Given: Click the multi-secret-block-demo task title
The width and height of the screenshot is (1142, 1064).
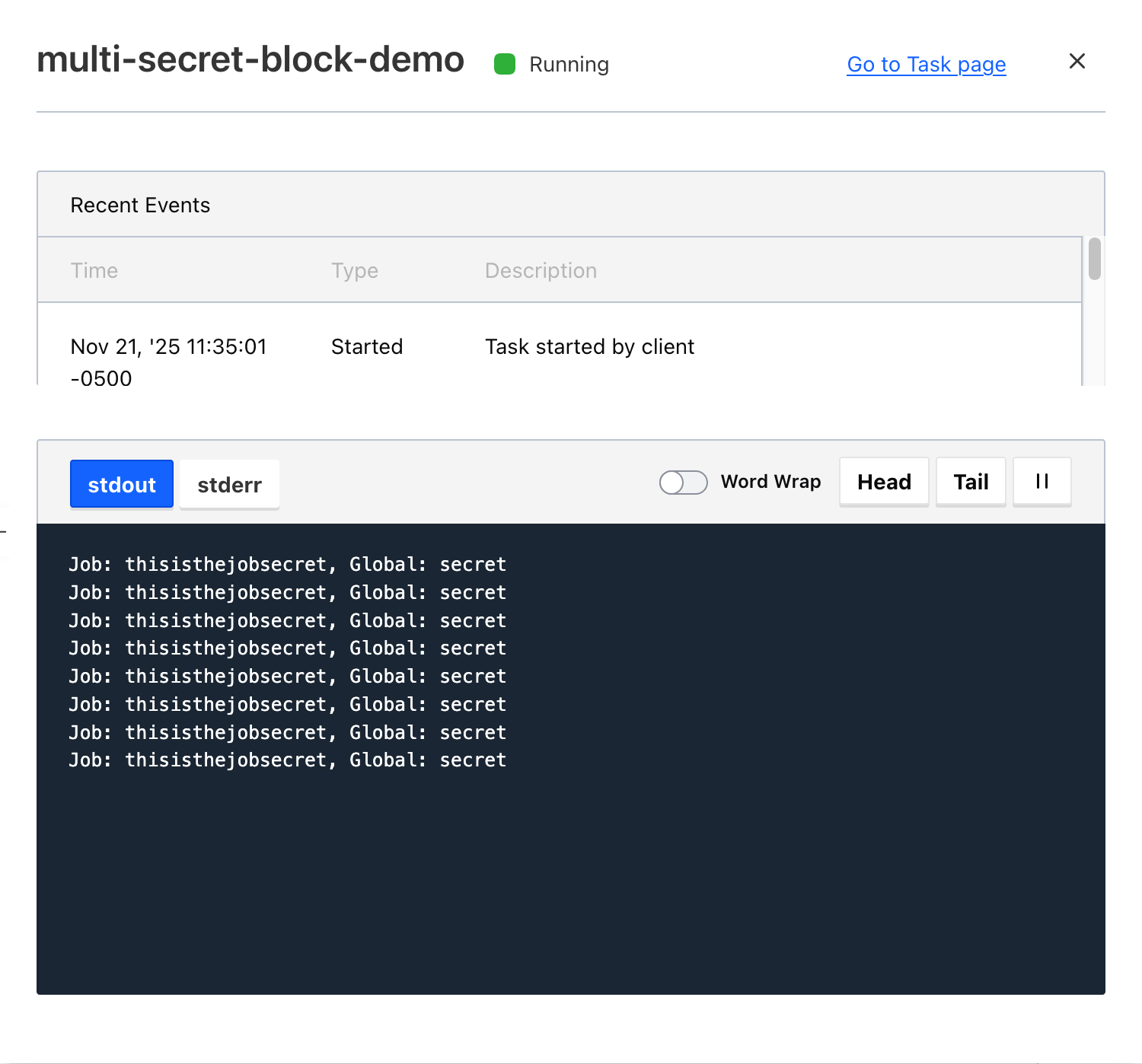Looking at the screenshot, I should click(250, 60).
